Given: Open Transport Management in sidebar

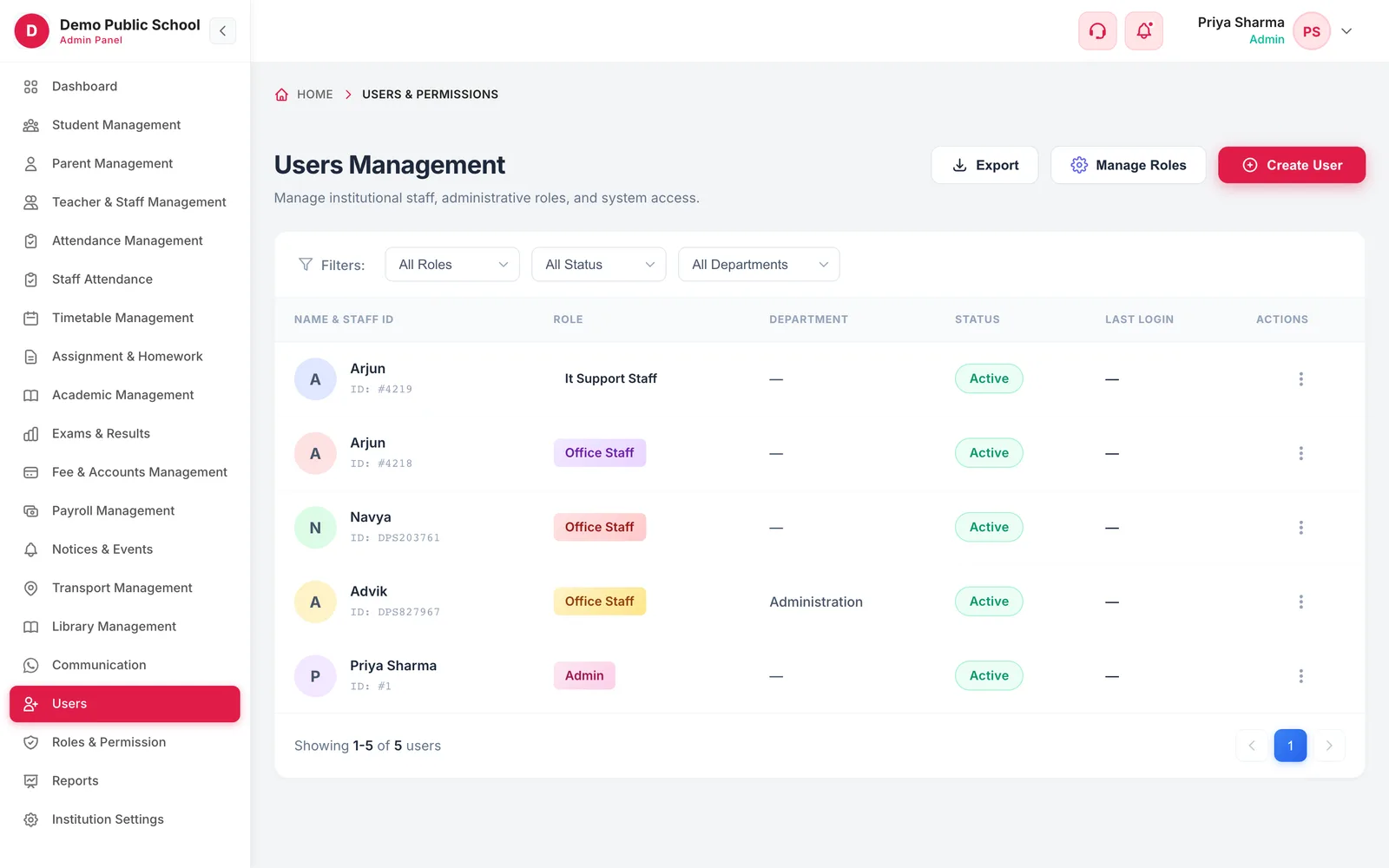Looking at the screenshot, I should (125, 588).
